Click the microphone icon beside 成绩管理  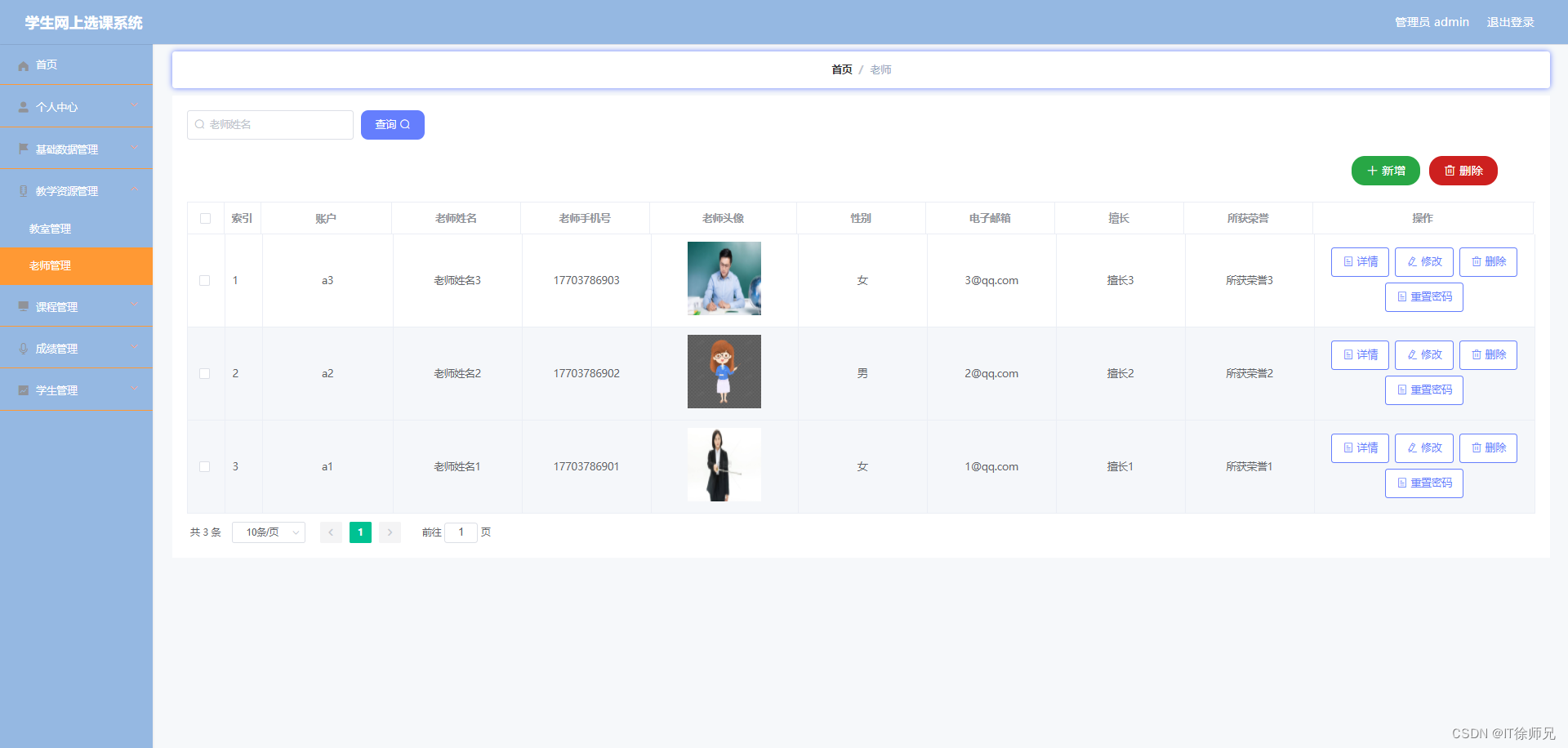tap(23, 347)
